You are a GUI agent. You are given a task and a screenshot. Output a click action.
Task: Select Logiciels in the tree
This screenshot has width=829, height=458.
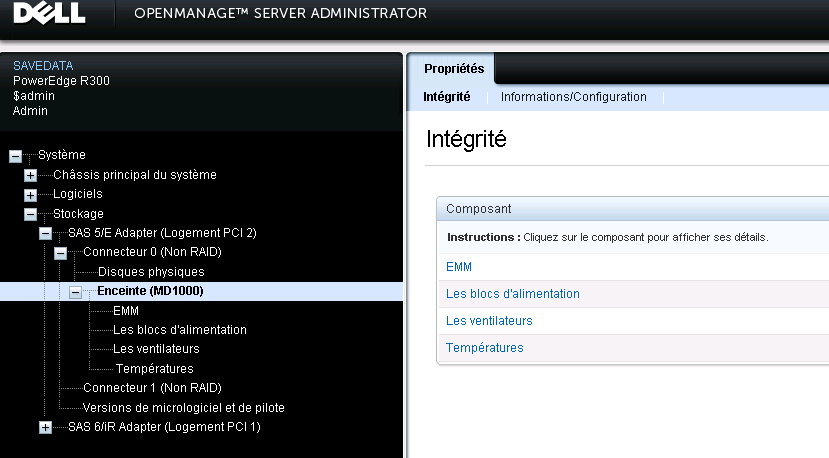78,194
